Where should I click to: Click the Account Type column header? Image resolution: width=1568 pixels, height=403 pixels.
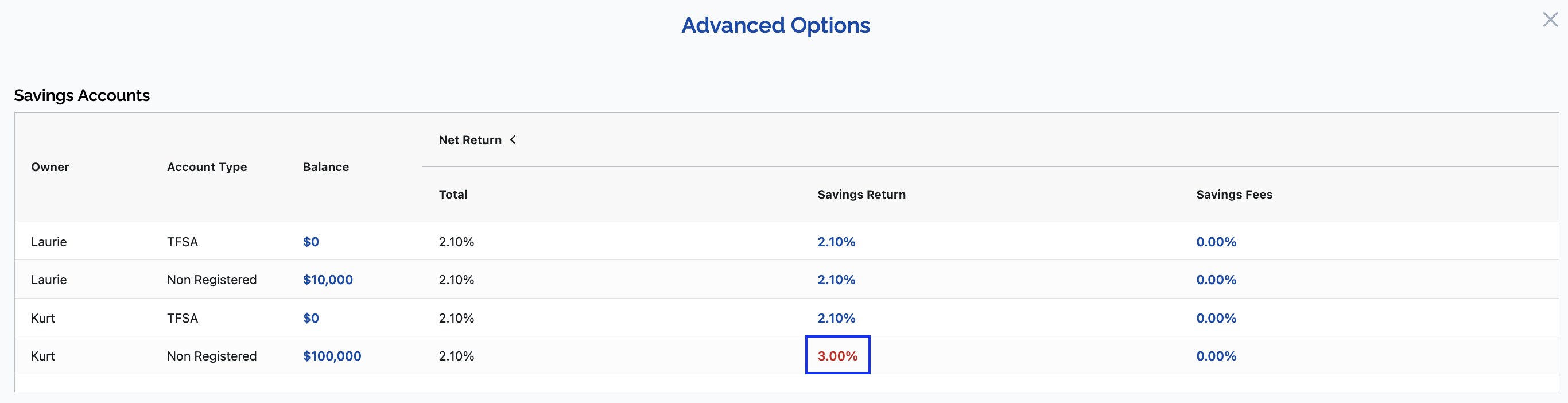[x=207, y=167]
